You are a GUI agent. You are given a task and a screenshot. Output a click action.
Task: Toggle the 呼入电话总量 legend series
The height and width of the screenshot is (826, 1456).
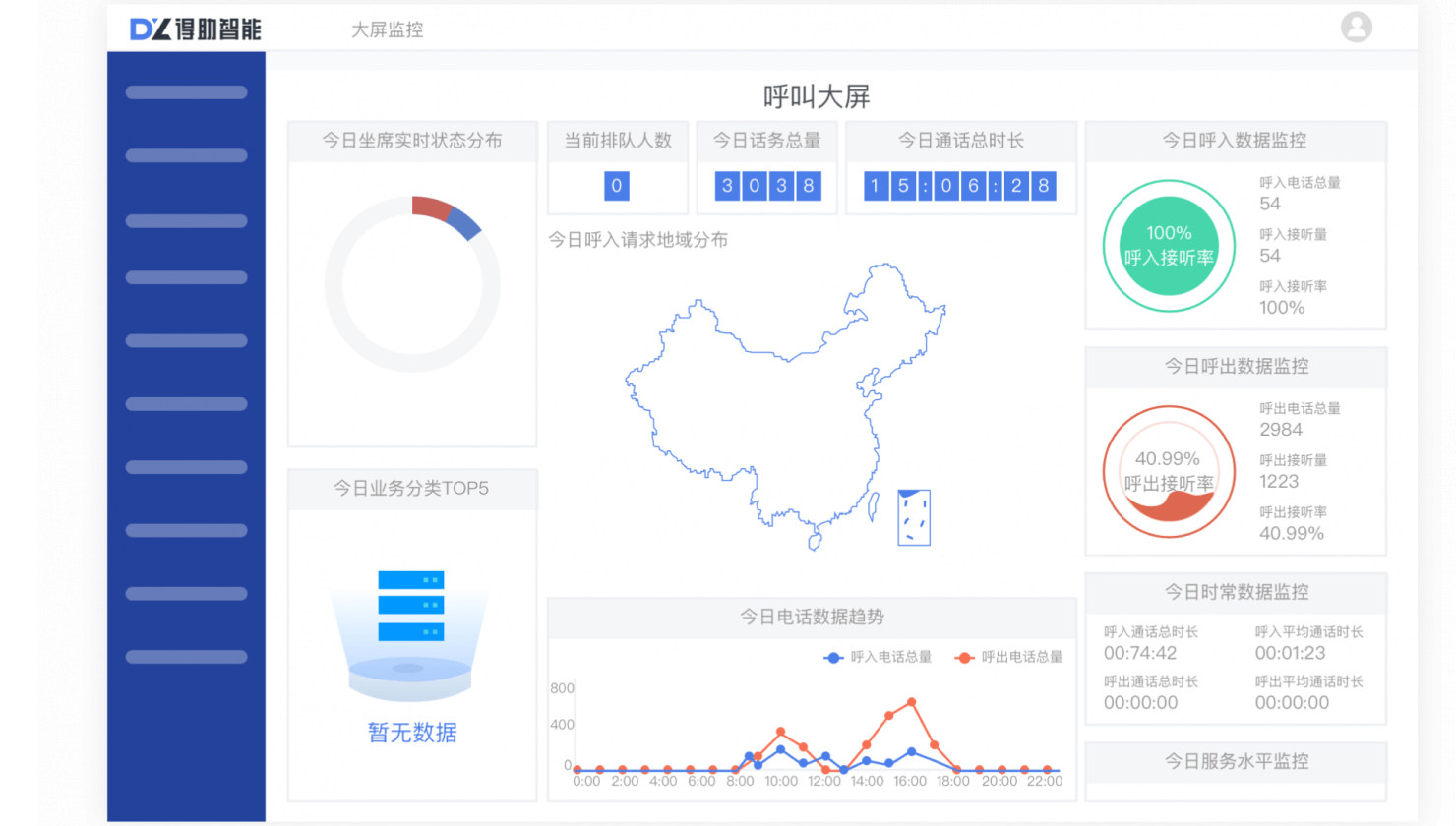878,657
